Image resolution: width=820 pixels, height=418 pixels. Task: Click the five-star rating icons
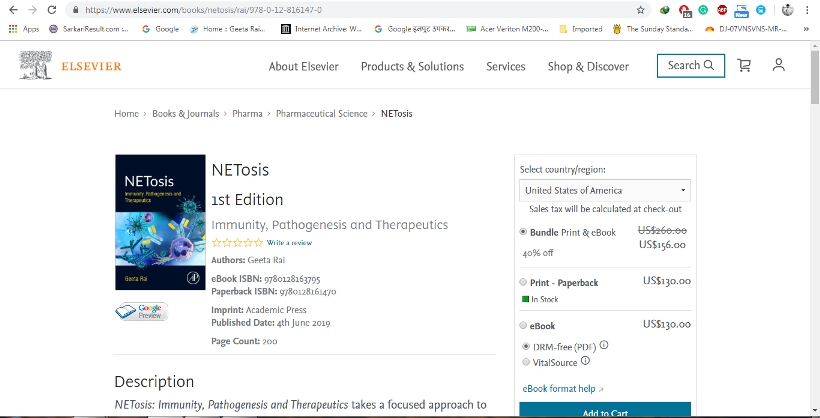[x=237, y=243]
